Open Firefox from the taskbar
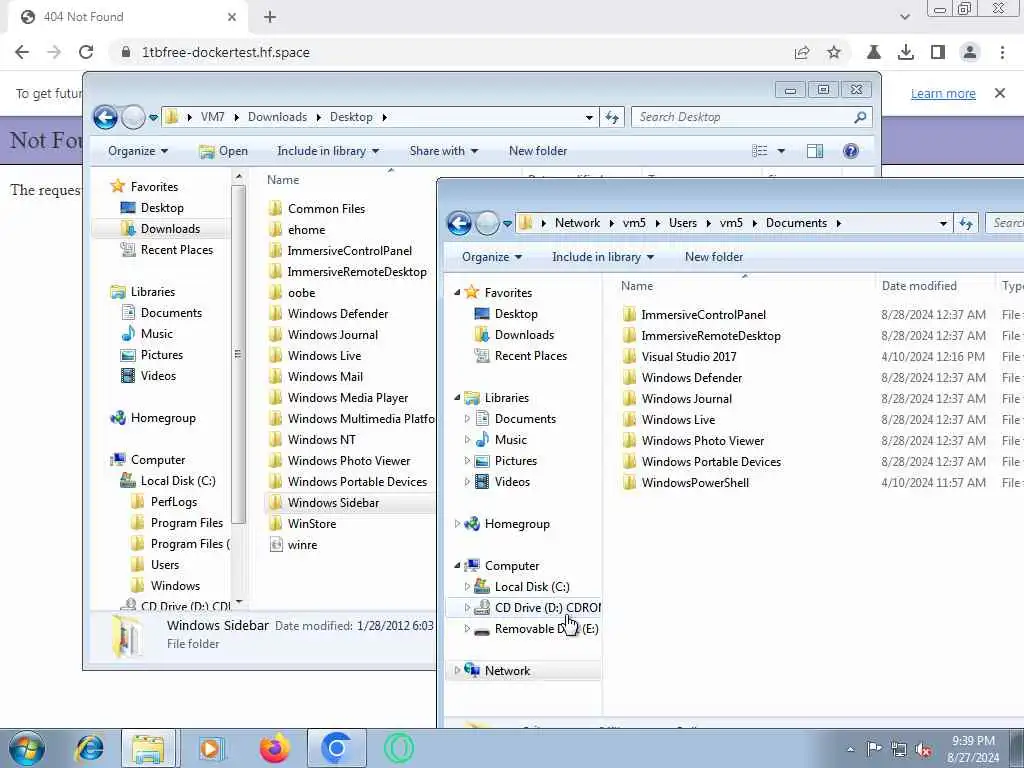The image size is (1024, 768). [x=275, y=748]
